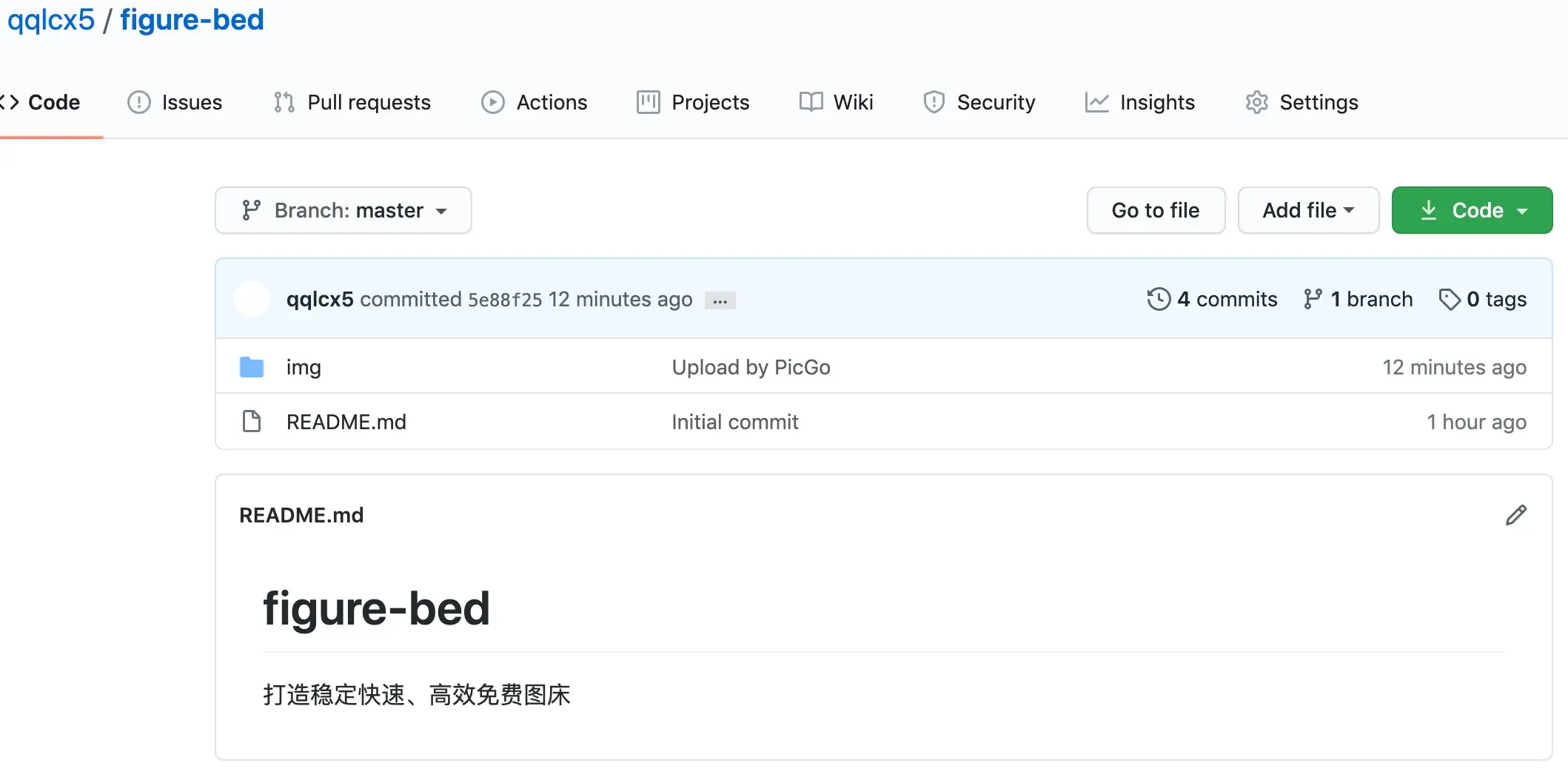The width and height of the screenshot is (1568, 777).
Task: Open the Pull requests tab
Action: [x=352, y=102]
